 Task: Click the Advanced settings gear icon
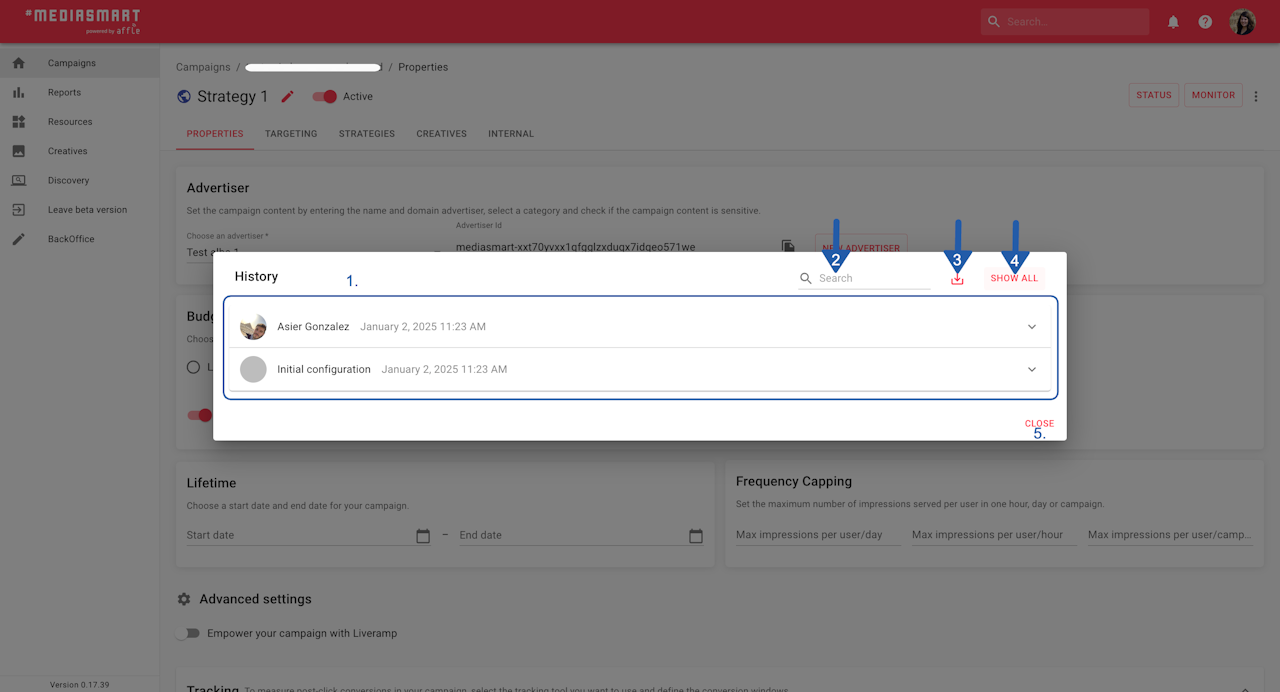tap(184, 599)
